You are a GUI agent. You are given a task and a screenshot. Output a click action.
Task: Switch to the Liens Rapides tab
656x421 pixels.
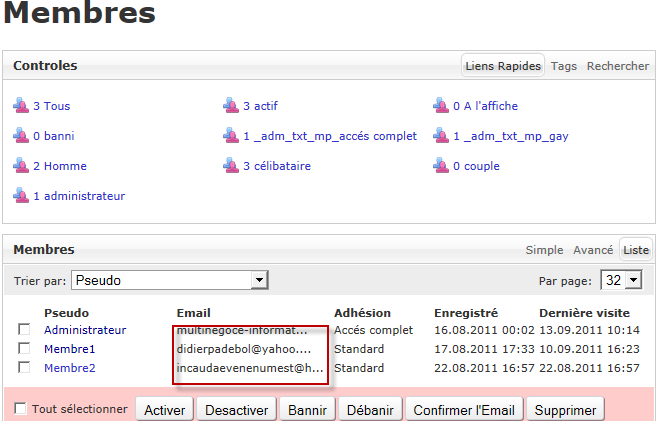[x=503, y=66]
